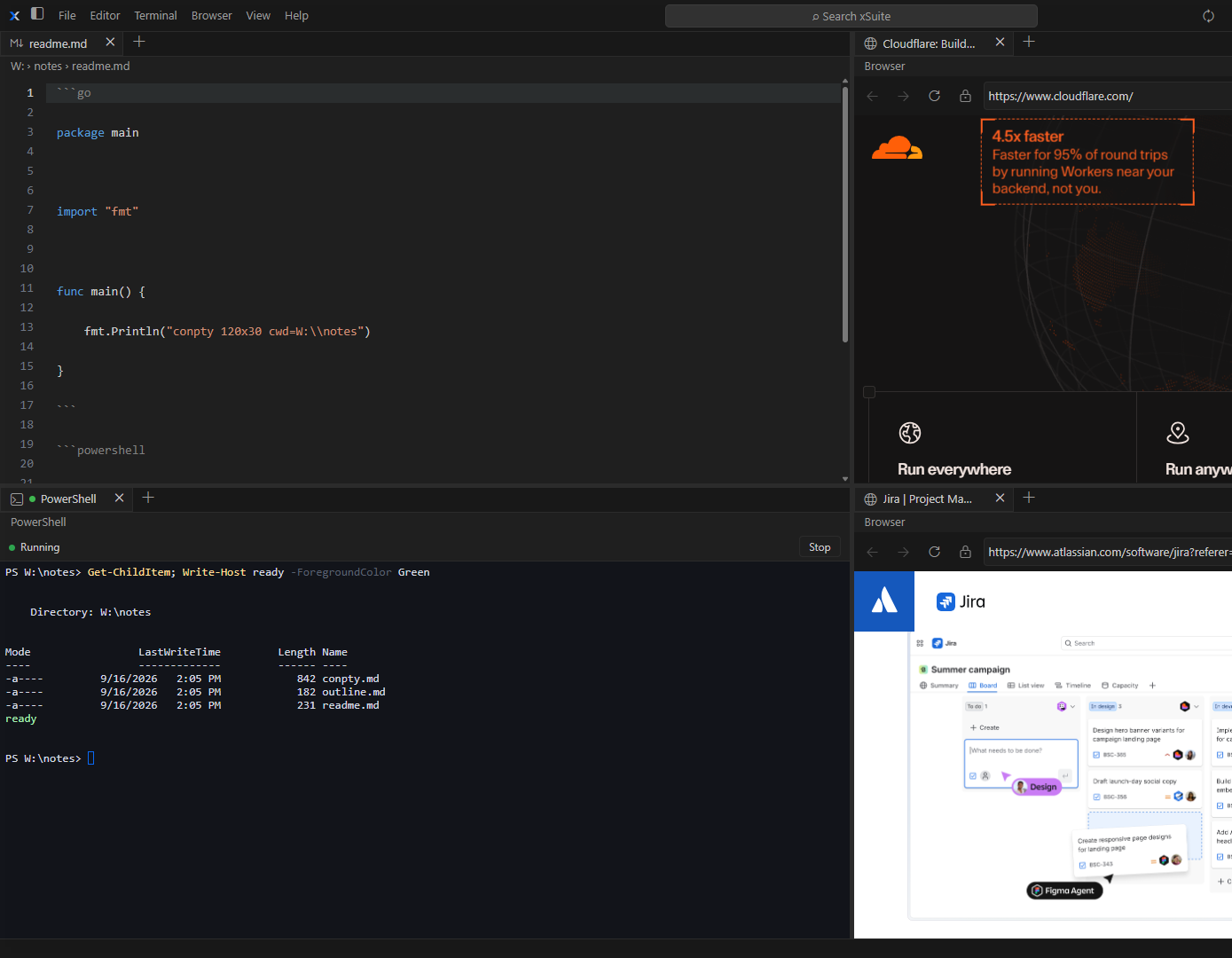Click 'conpty.md' in terminal listing

coord(350,679)
